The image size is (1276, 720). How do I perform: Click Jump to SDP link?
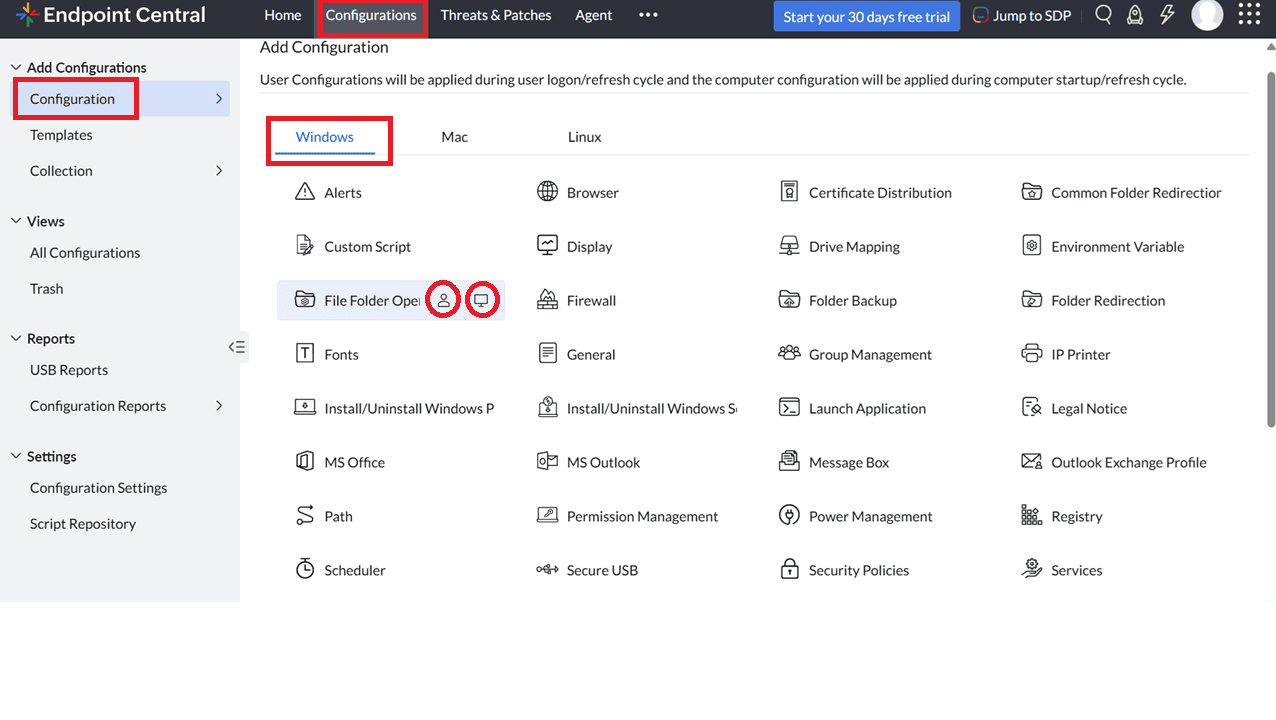point(1022,15)
